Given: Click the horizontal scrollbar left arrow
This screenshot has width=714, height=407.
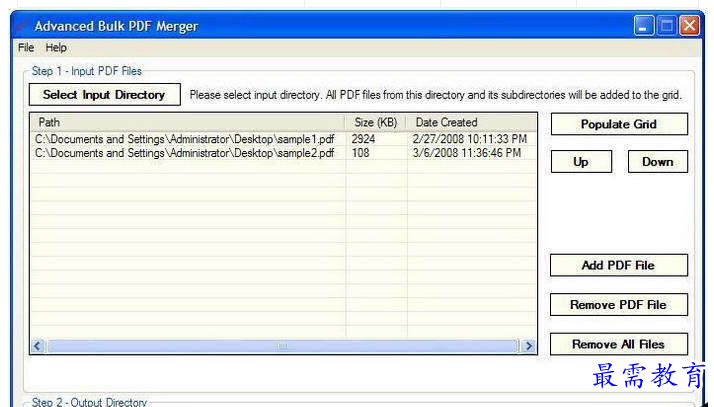Looking at the screenshot, I should pyautogui.click(x=38, y=346).
